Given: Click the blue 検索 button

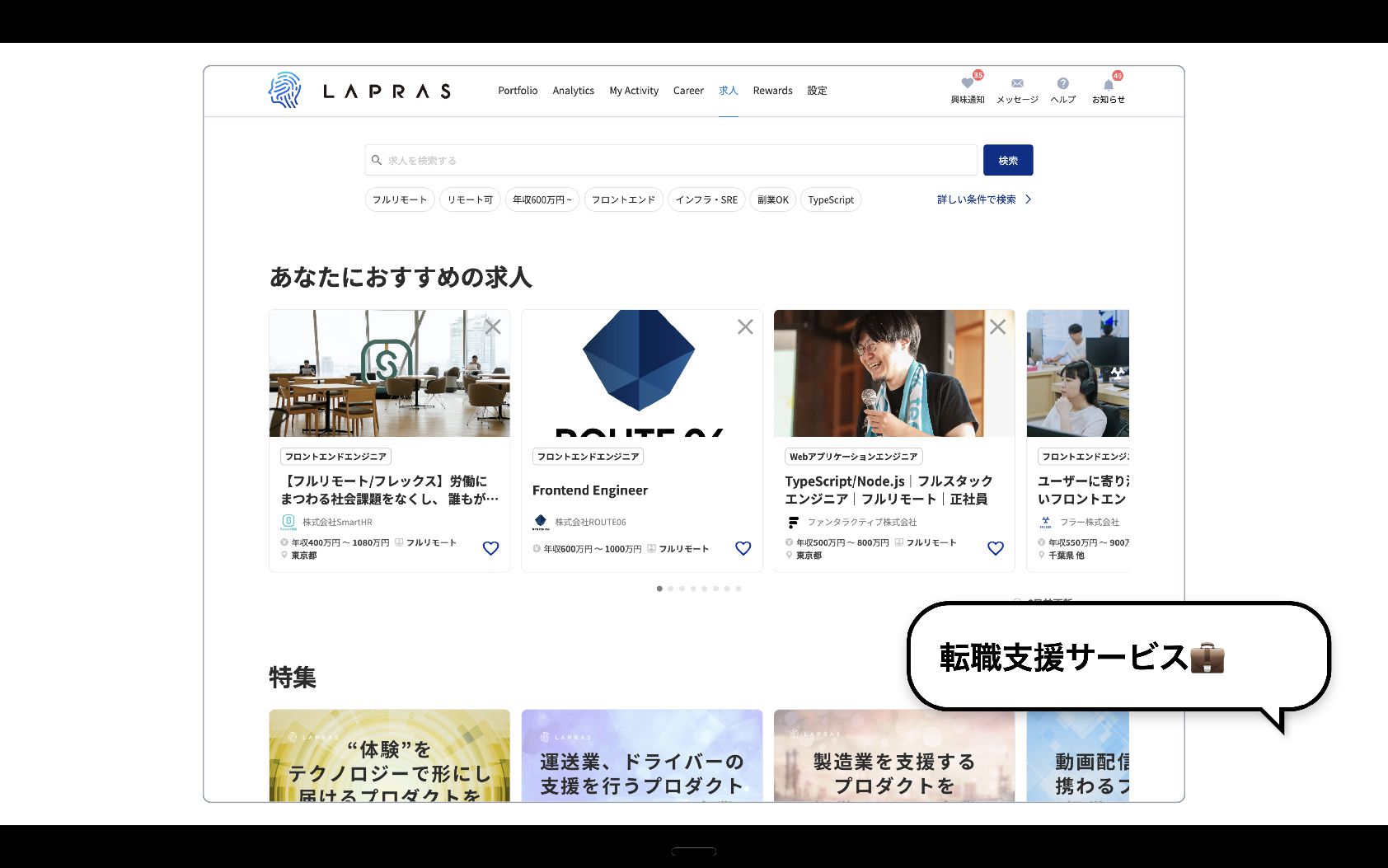Looking at the screenshot, I should point(1008,160).
